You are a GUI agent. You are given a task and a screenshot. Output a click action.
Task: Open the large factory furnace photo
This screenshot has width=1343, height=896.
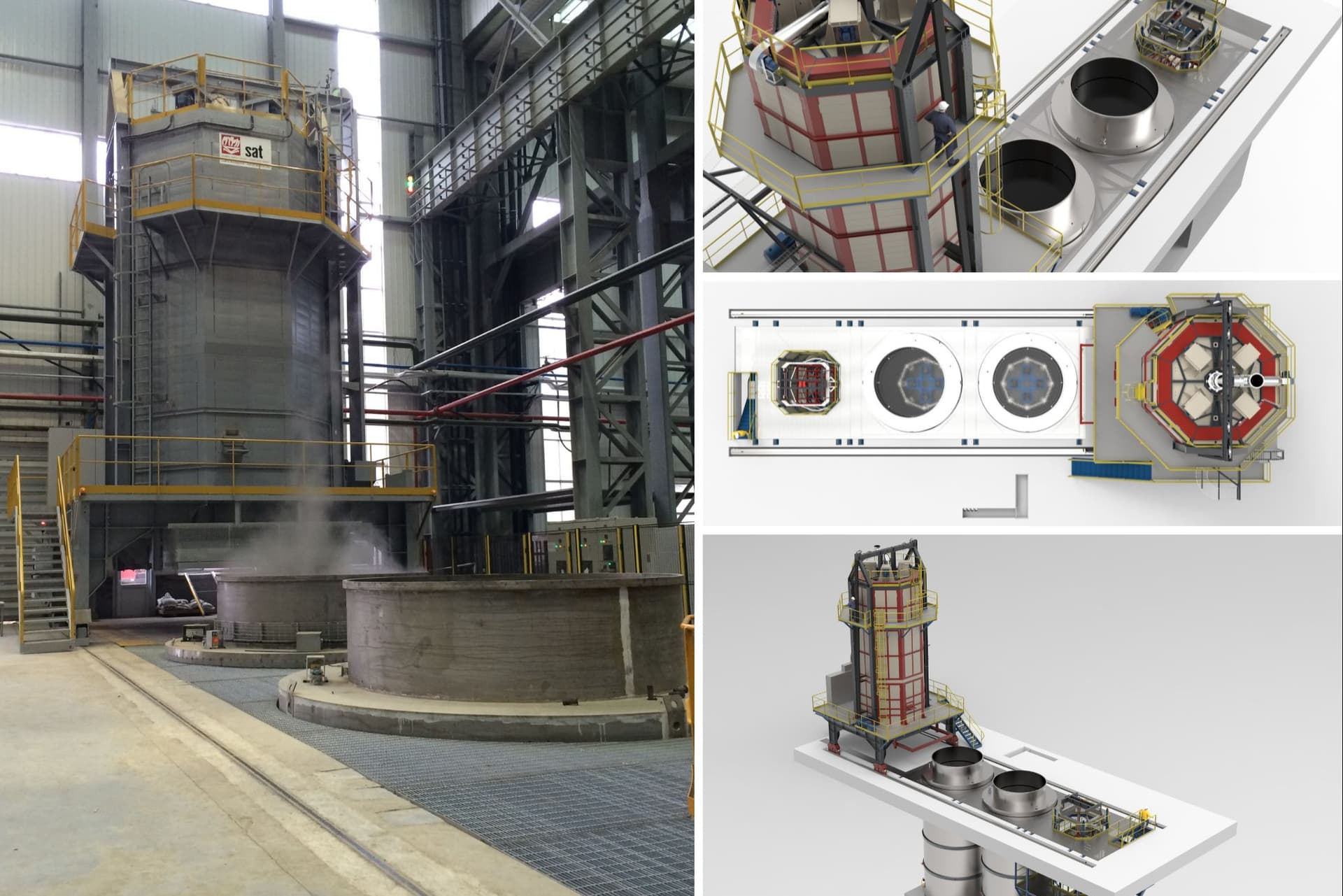(x=347, y=448)
